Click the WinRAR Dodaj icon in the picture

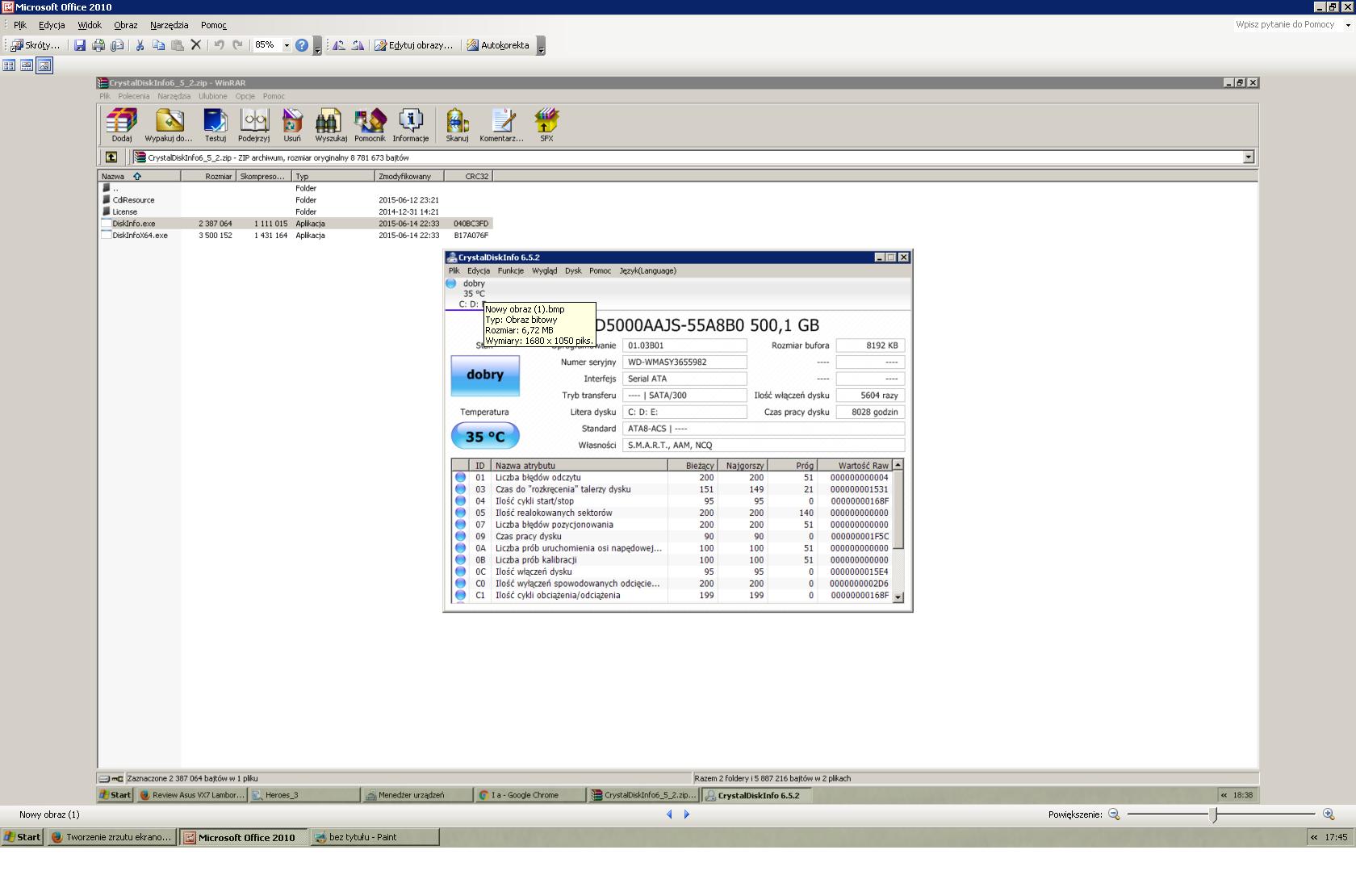pos(122,125)
